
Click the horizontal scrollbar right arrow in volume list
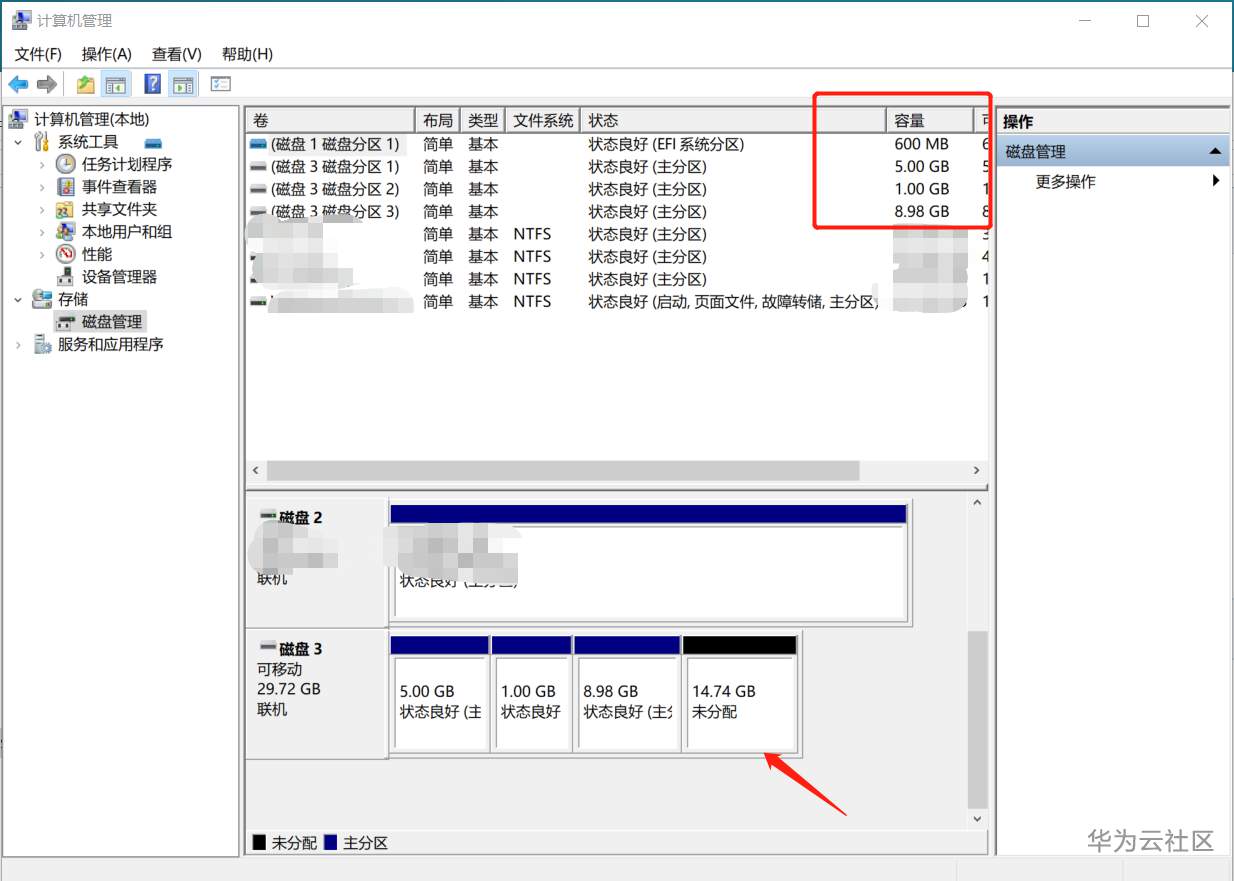(977, 470)
